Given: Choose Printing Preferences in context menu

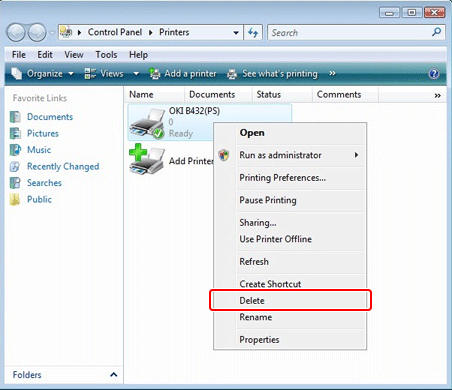Looking at the screenshot, I should pos(290,178).
